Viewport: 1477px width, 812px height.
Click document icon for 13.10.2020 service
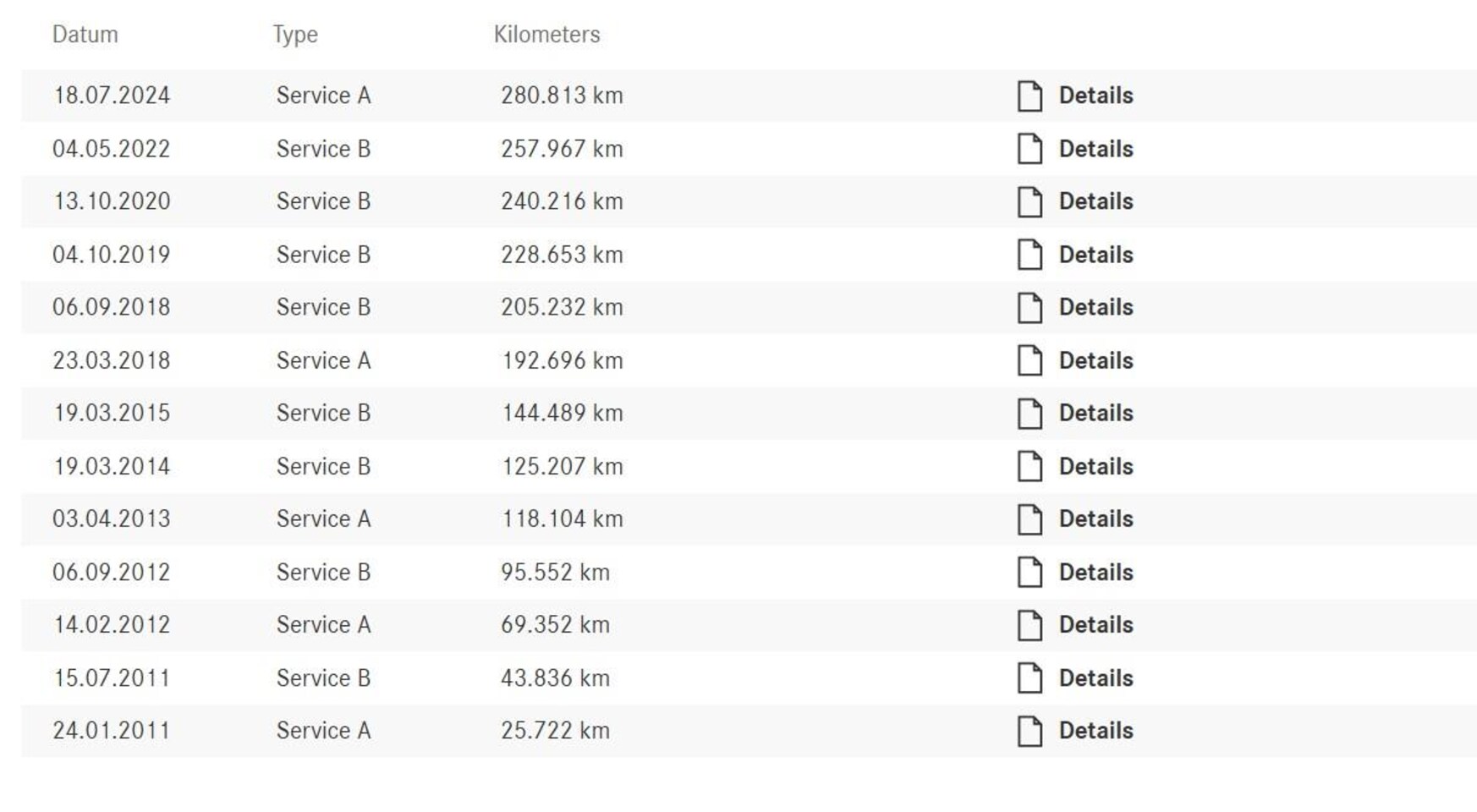click(1030, 202)
